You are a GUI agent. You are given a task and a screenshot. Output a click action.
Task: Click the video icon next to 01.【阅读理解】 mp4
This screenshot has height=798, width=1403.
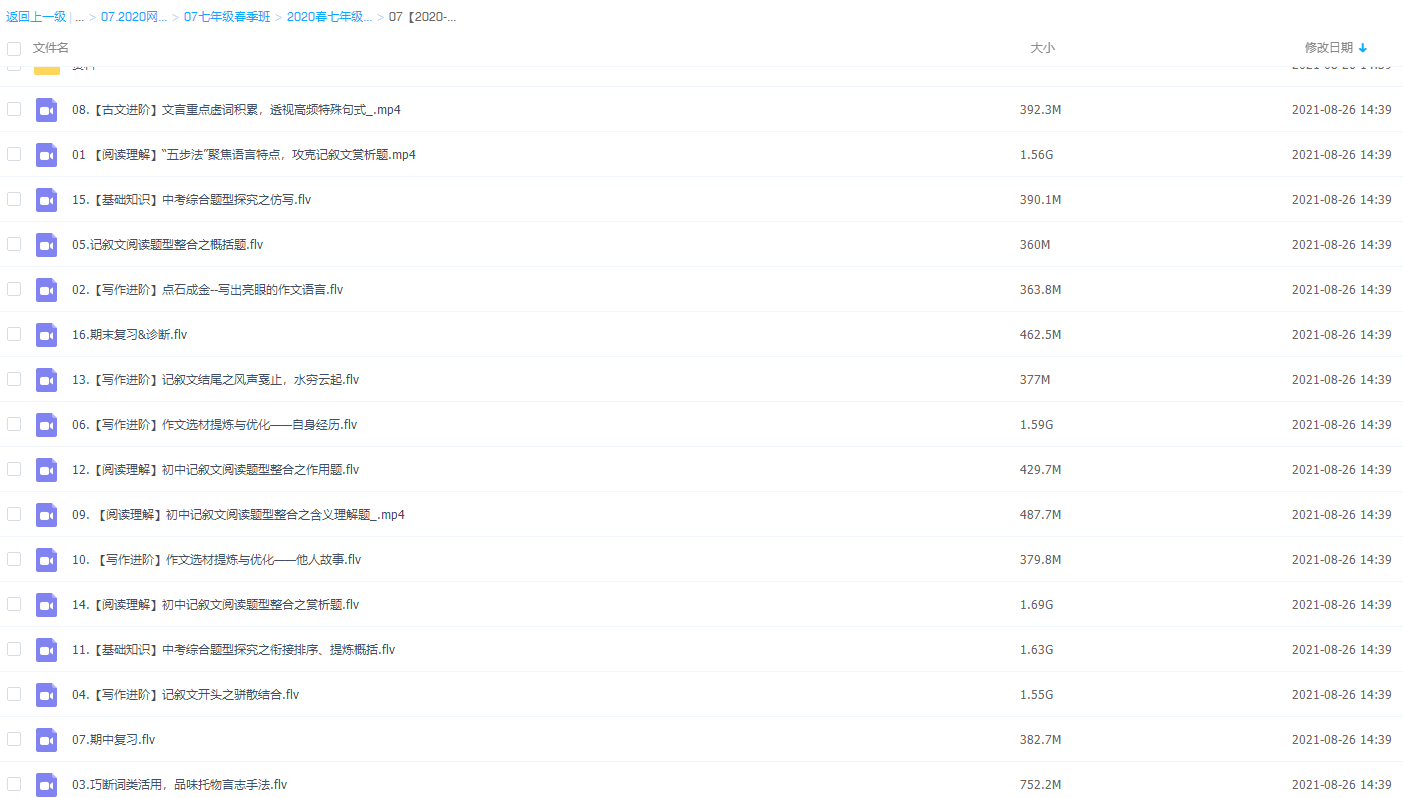(46, 154)
